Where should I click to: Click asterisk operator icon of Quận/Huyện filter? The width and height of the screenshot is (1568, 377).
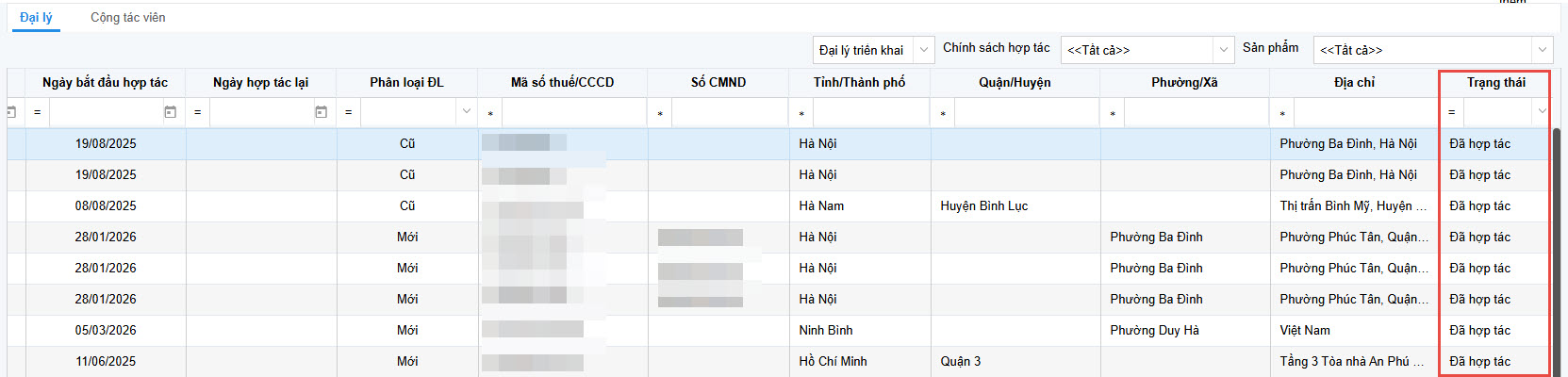tap(943, 114)
